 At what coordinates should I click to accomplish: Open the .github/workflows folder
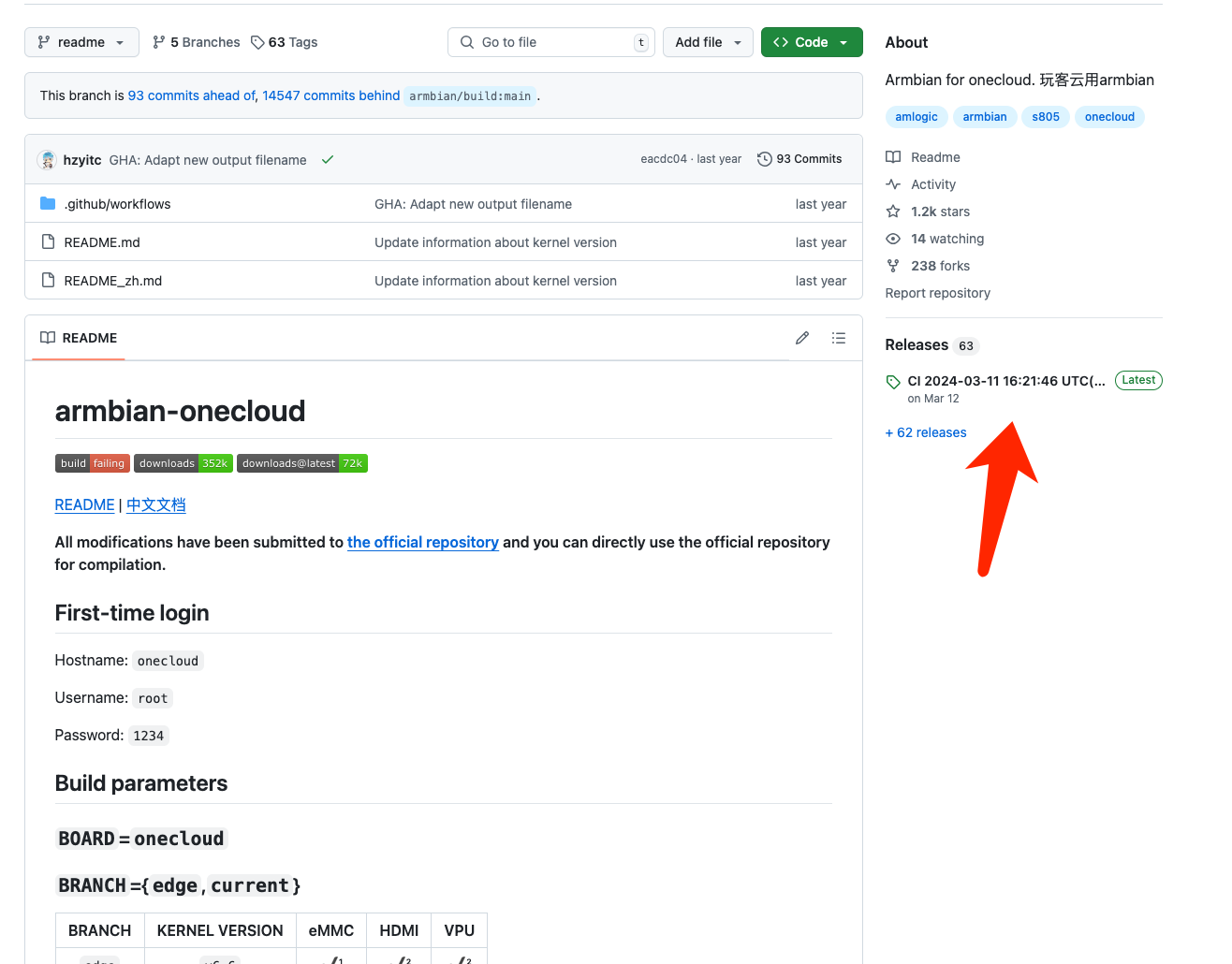click(x=118, y=204)
